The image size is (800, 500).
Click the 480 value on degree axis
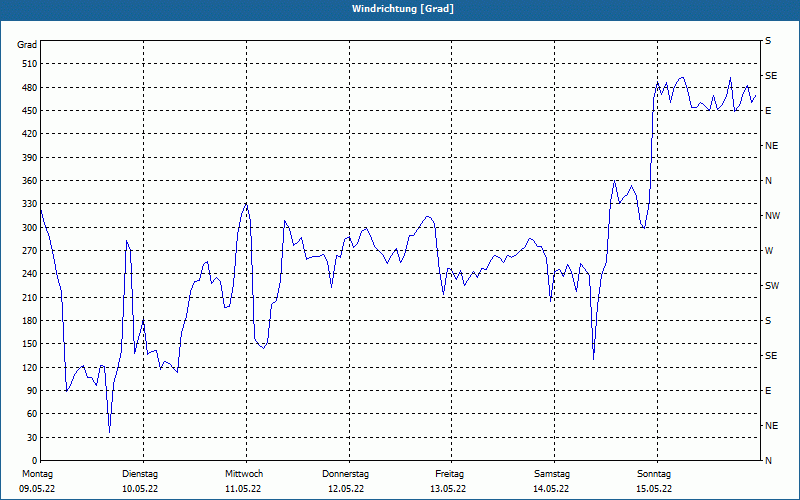point(30,87)
